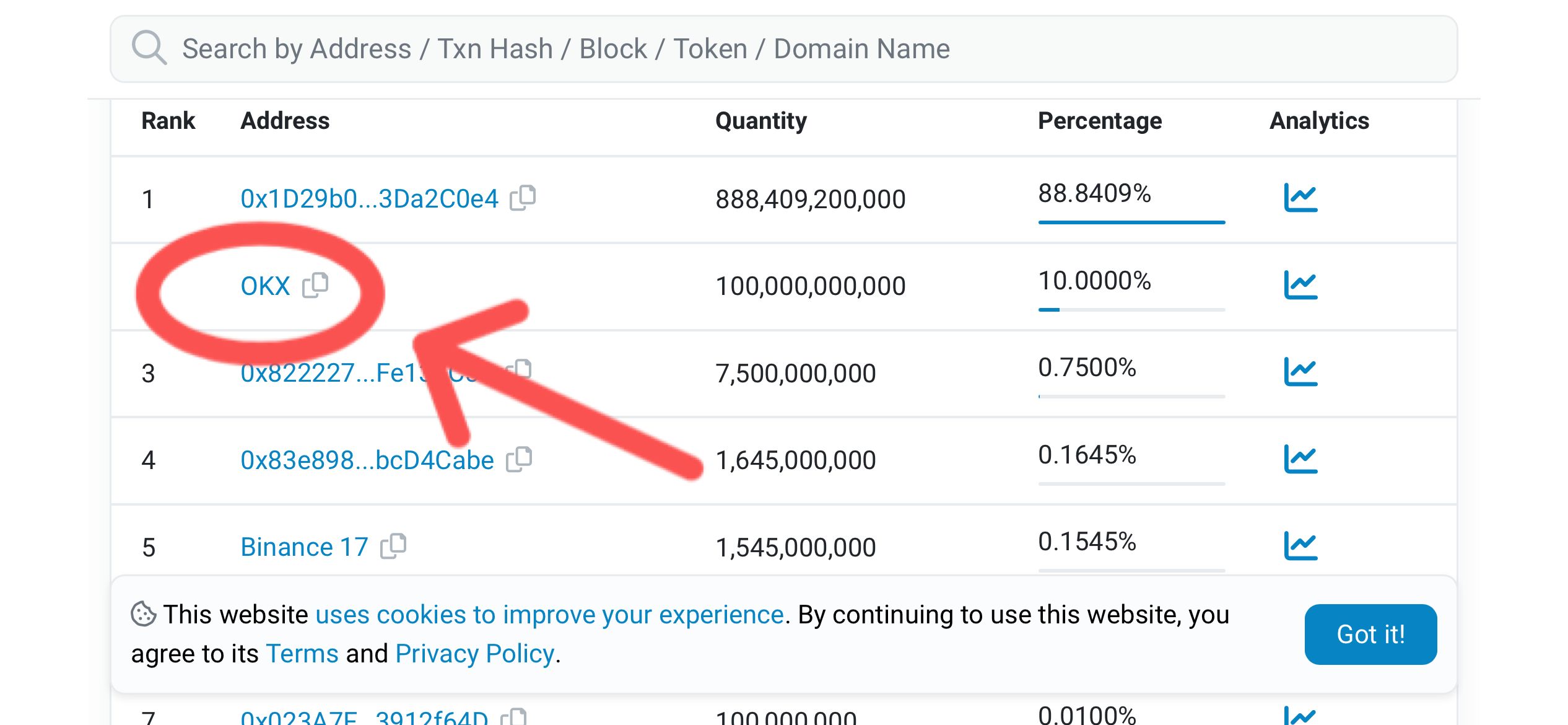Open the OKX holder address link
1568x725 pixels.
pos(265,286)
